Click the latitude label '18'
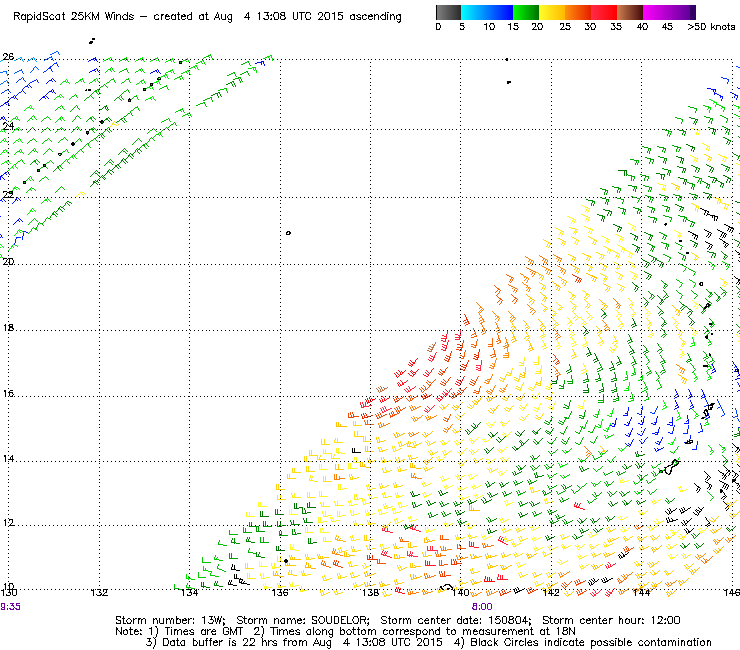The height and width of the screenshot is (650, 740). (x=8, y=328)
